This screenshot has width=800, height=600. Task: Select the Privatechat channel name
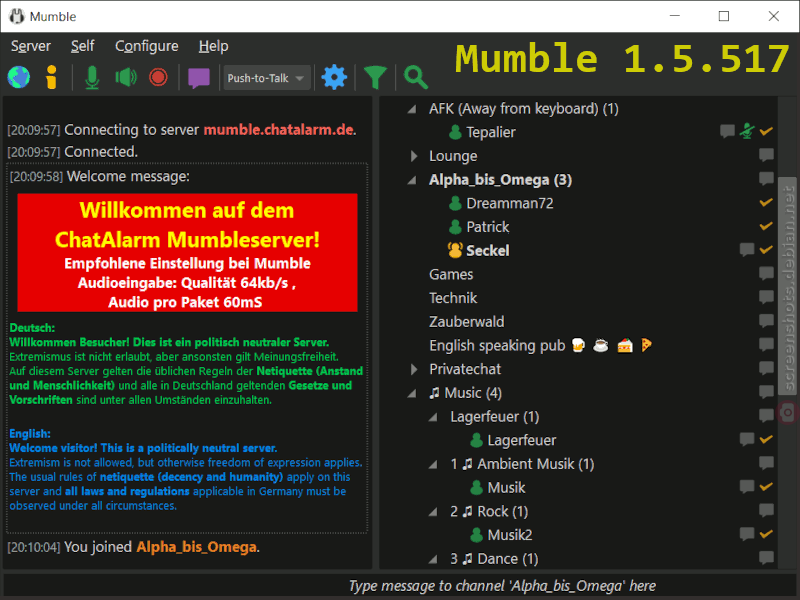[x=465, y=369]
